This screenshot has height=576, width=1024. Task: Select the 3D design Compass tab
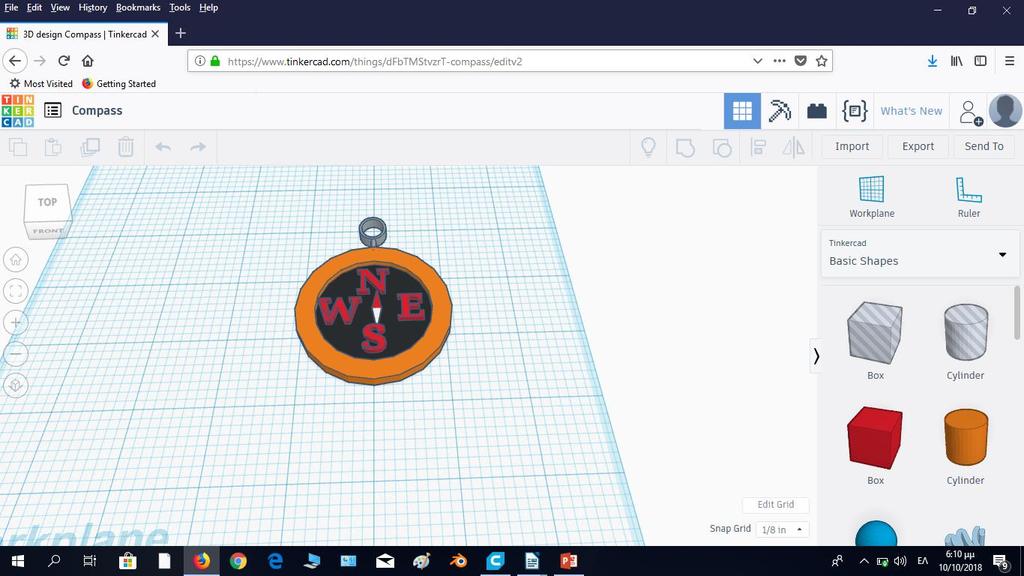coord(84,34)
